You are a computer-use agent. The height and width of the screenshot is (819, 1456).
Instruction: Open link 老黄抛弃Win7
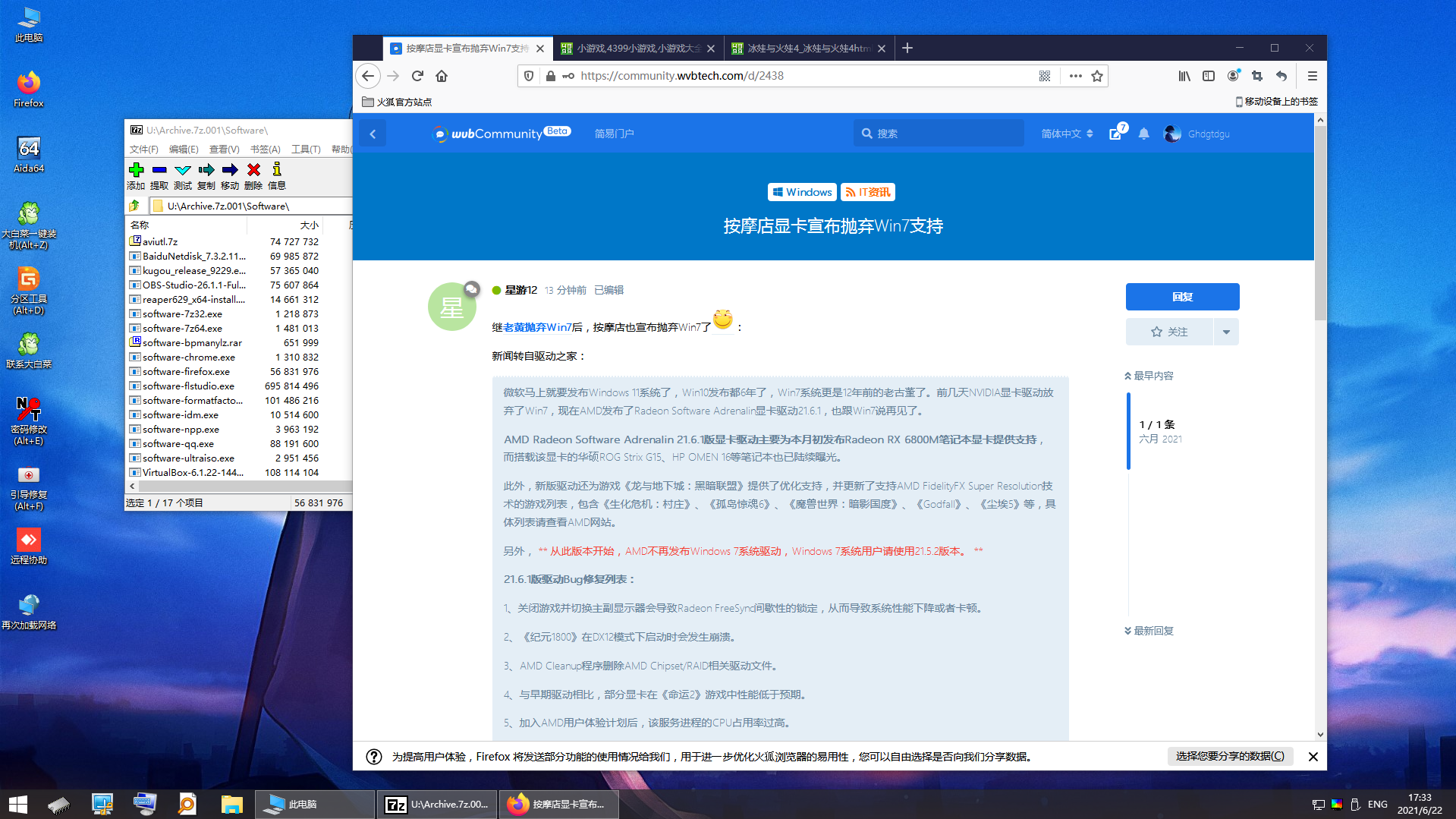point(537,327)
